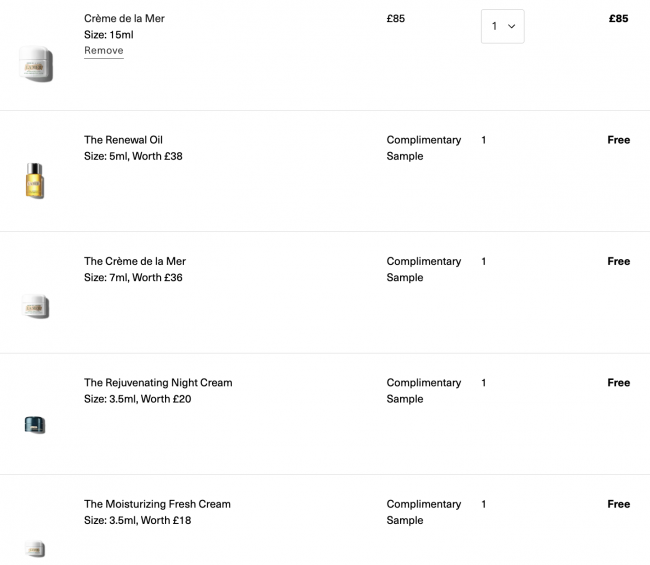This screenshot has width=650, height=565.
Task: Click the Rejuvenating Night Cream jar image
Action: coord(35,425)
